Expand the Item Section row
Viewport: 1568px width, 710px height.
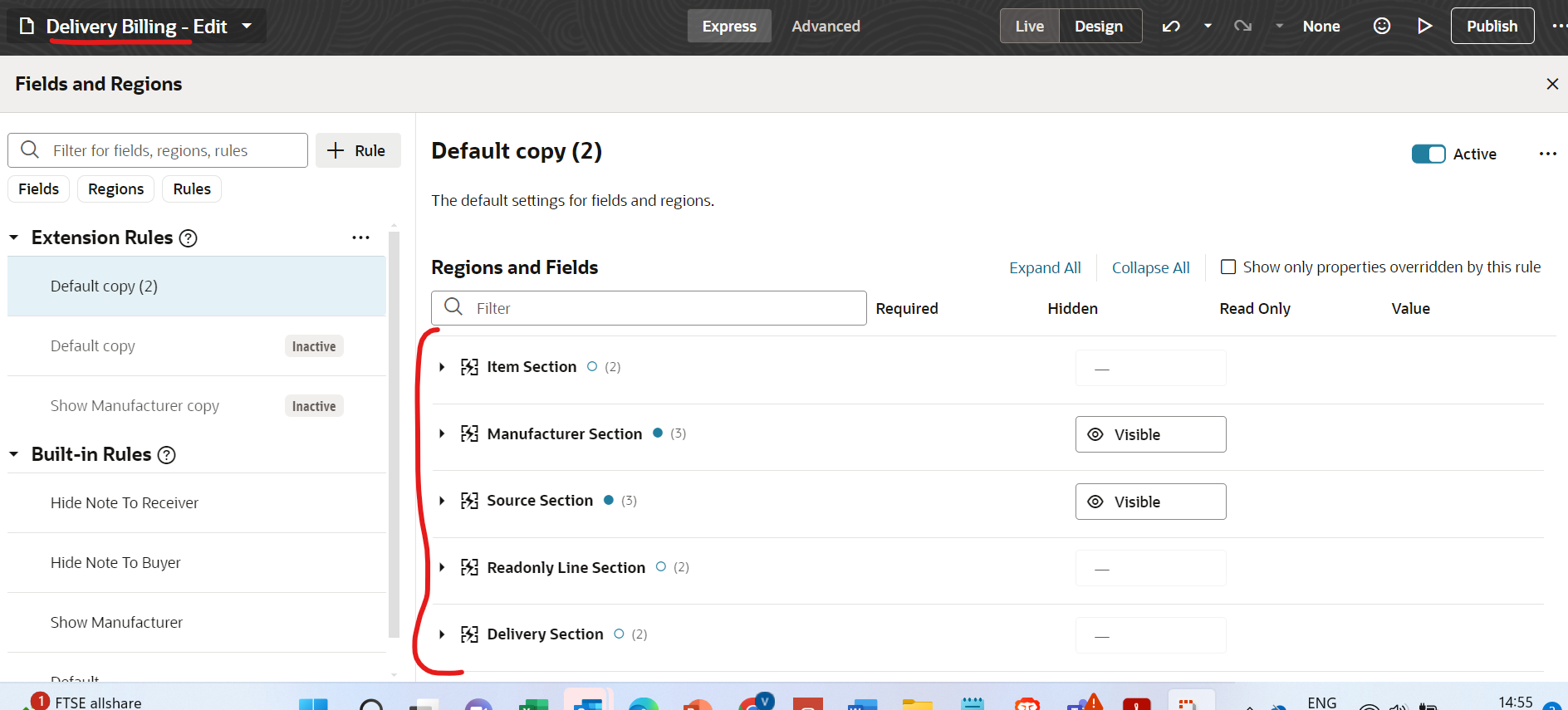(x=442, y=367)
